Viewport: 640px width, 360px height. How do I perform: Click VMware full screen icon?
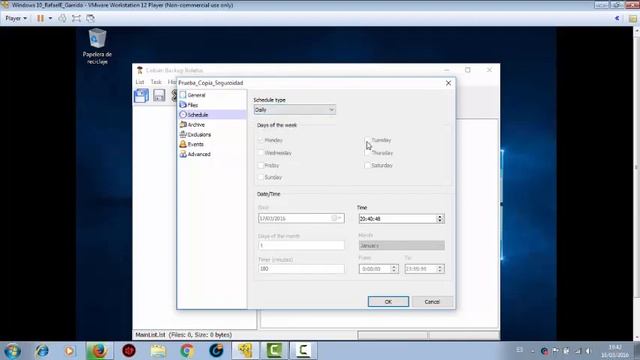pyautogui.click(x=76, y=18)
